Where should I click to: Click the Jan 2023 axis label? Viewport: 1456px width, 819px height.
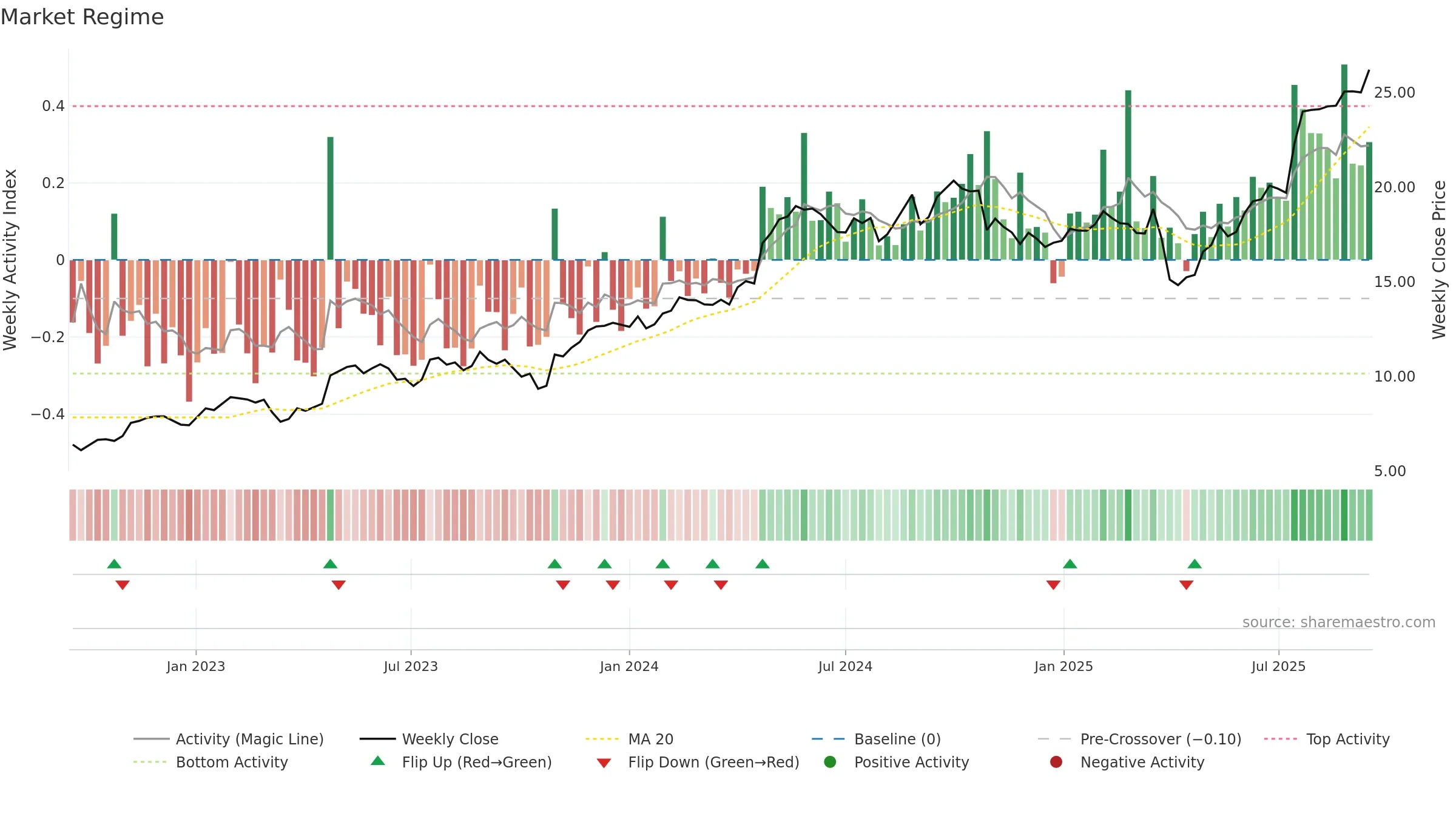click(x=196, y=666)
